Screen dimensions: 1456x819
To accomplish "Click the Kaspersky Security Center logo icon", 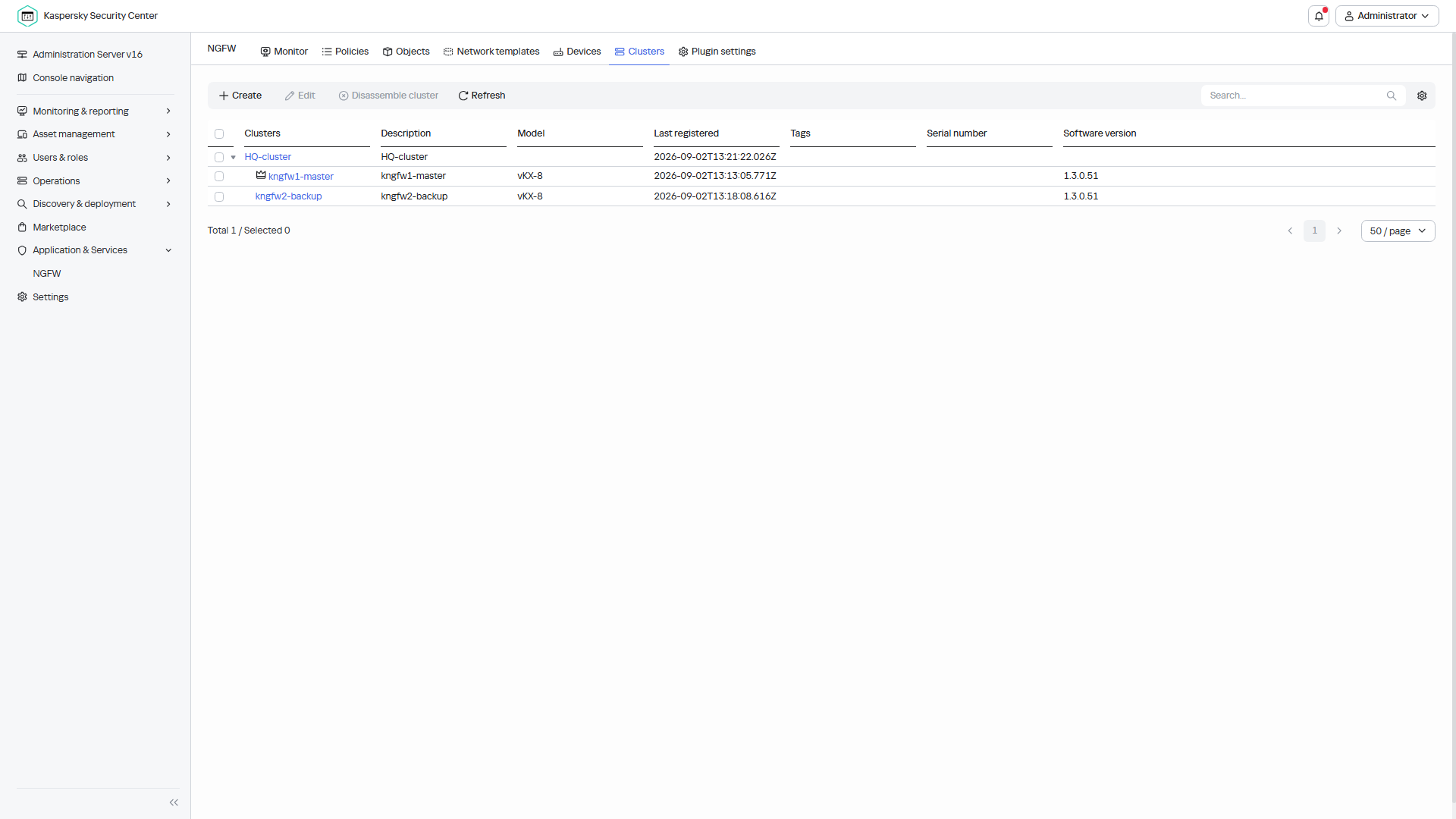I will (x=27, y=16).
